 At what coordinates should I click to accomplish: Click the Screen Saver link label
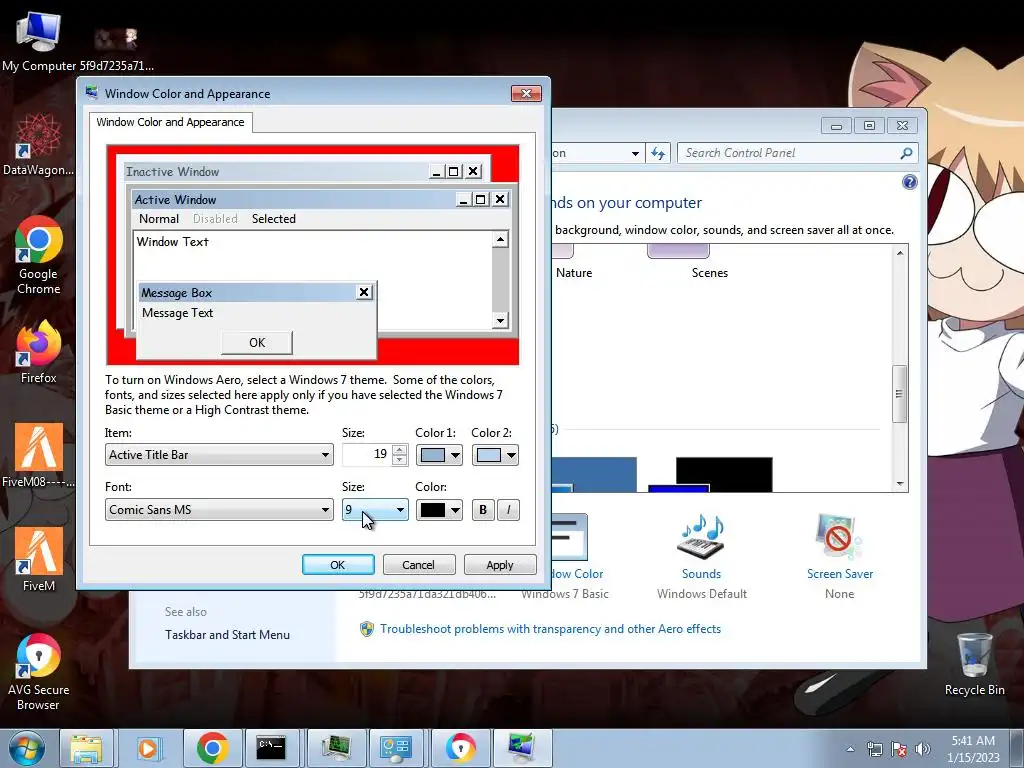[840, 574]
